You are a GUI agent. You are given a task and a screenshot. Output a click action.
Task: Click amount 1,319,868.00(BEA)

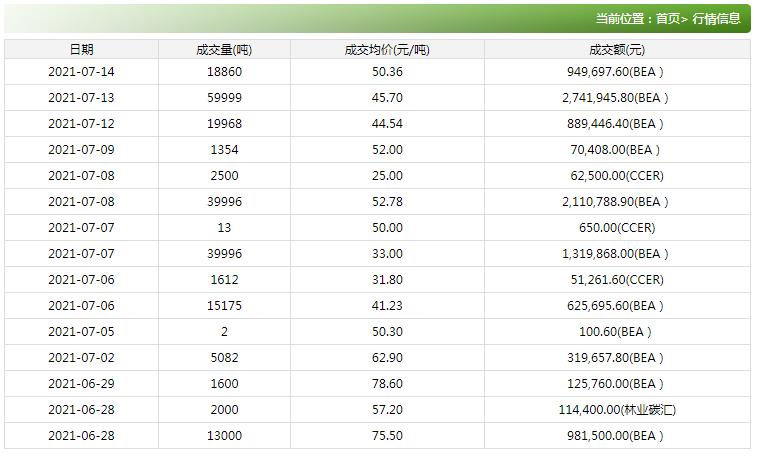tap(615, 254)
